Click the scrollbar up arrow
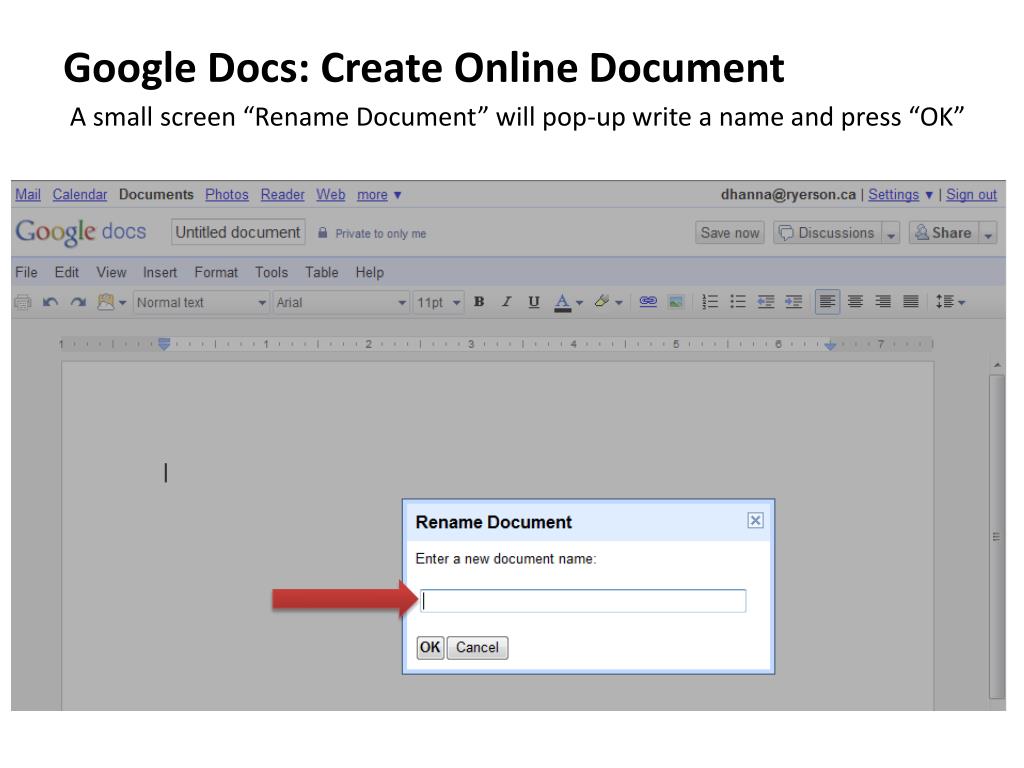1024x768 pixels. (x=997, y=365)
